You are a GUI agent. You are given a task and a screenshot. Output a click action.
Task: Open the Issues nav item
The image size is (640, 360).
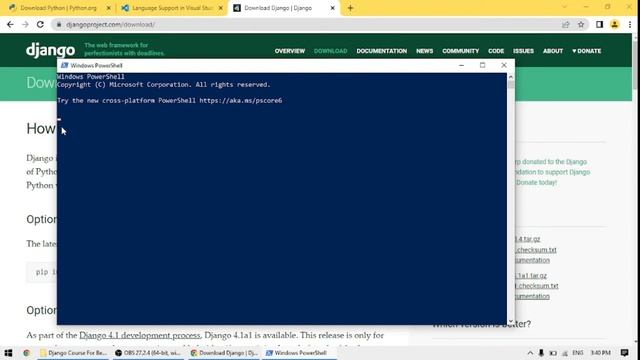(523, 51)
